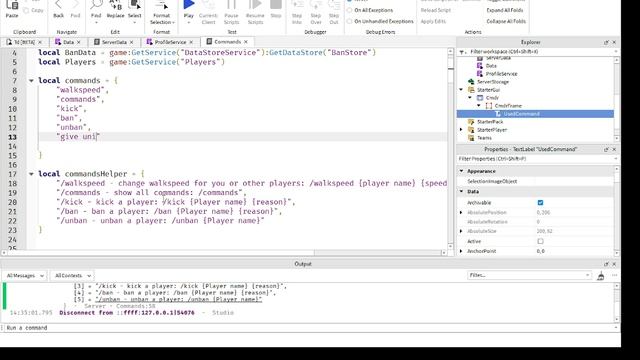Screen dimensions: 640x360
Task: Open the Replace tool
Action: pos(116,9)
